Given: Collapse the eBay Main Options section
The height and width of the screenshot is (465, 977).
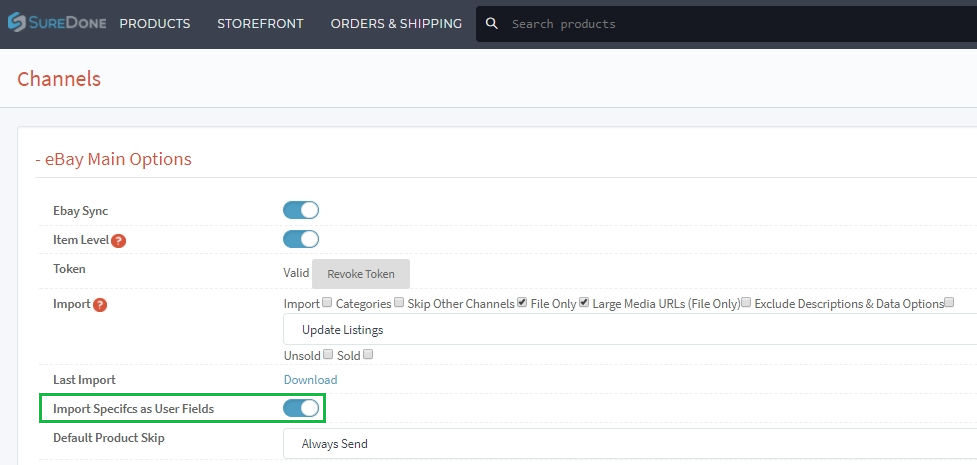Looking at the screenshot, I should (113, 159).
